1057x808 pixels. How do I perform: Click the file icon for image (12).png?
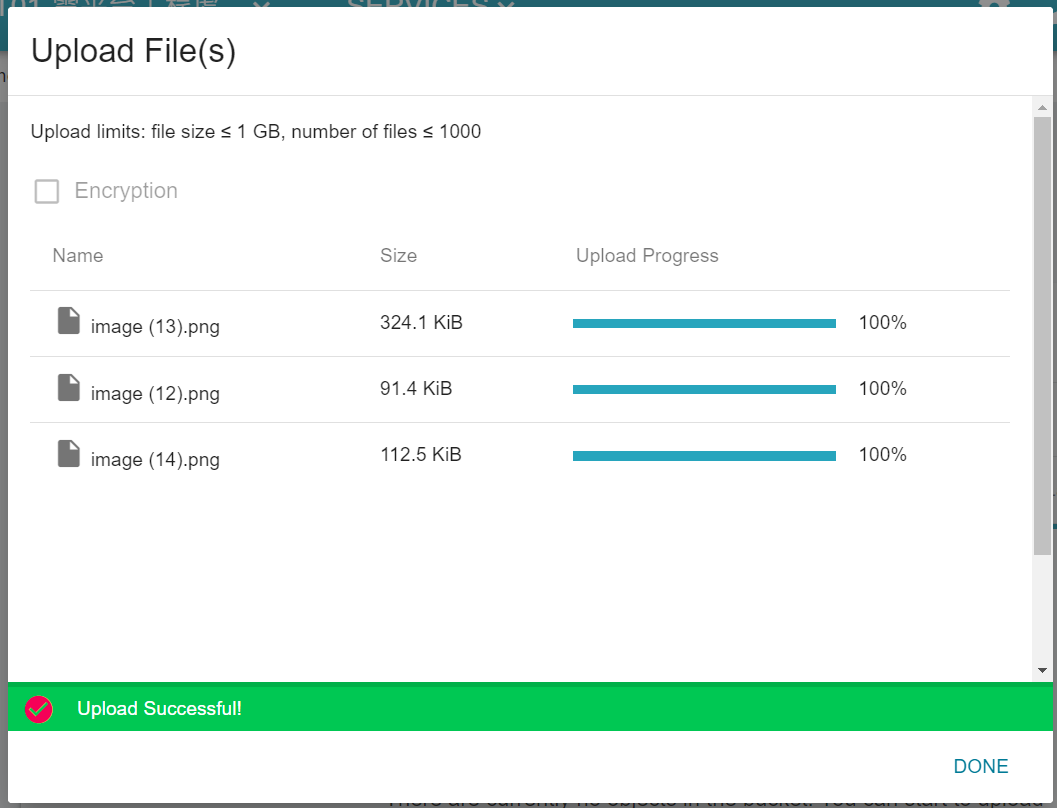tap(69, 387)
